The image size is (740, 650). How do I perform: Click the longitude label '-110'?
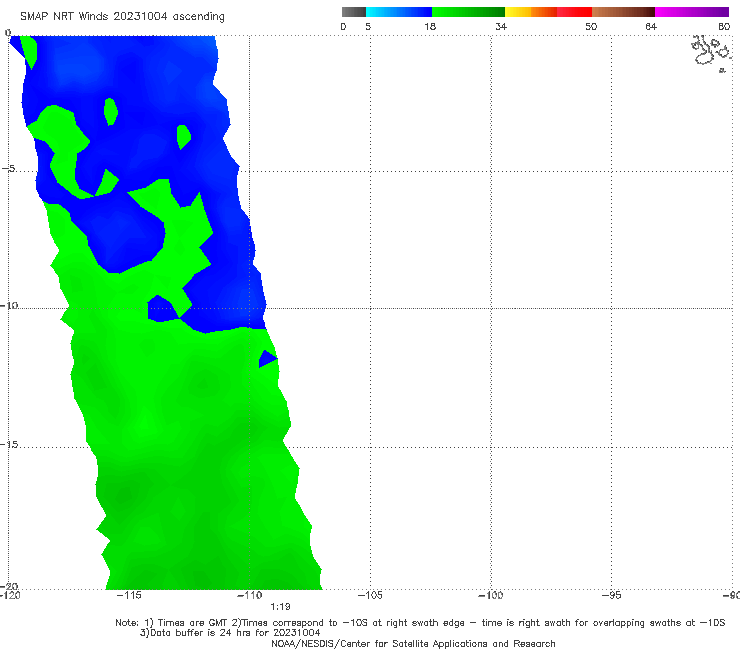[249, 595]
